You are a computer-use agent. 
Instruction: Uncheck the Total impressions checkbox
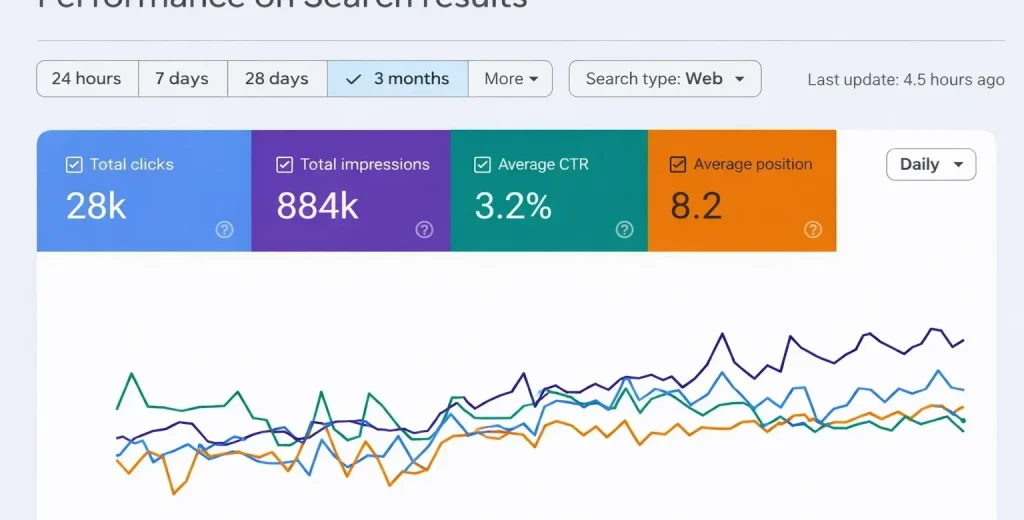click(285, 165)
